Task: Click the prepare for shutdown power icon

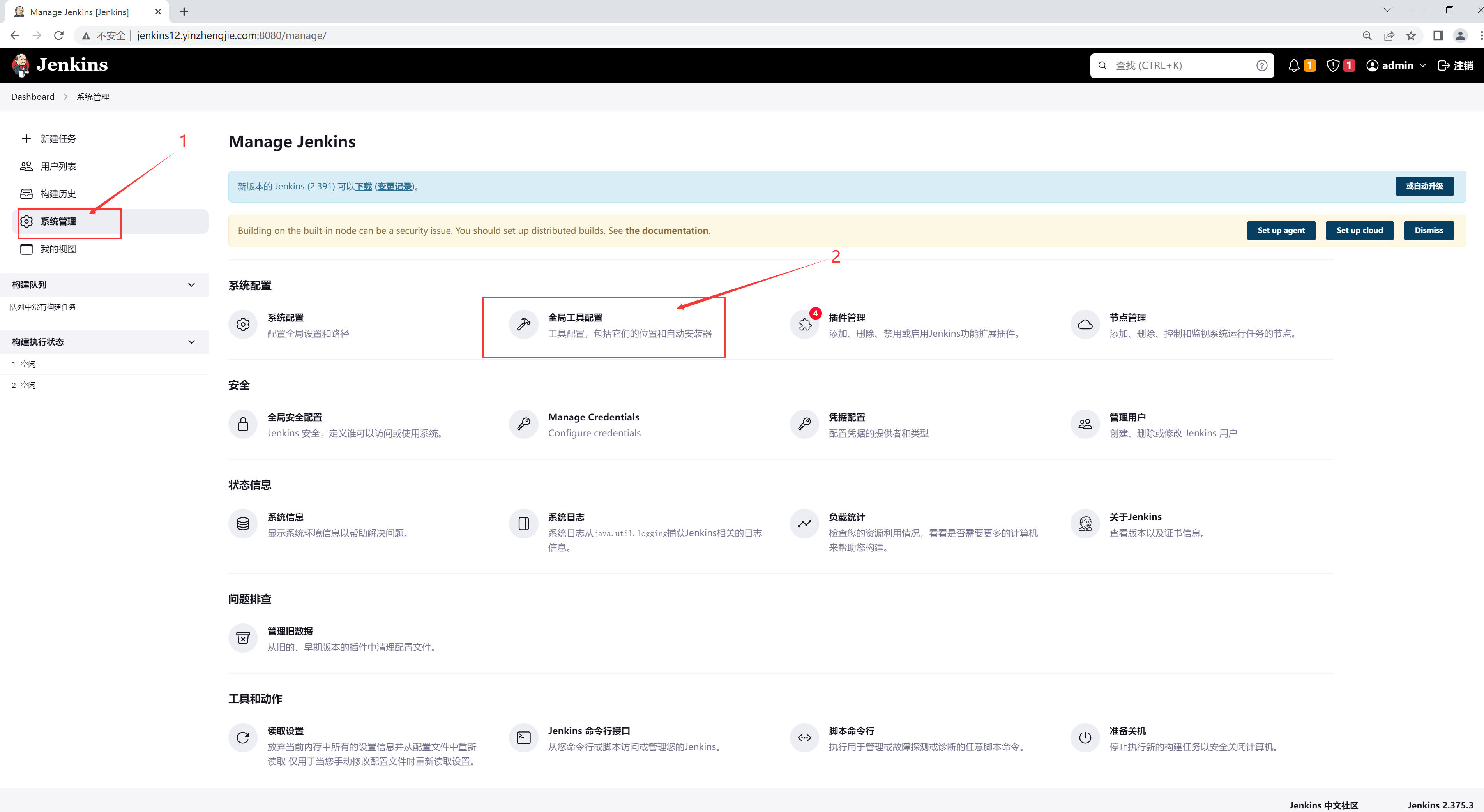Action: click(x=1085, y=738)
